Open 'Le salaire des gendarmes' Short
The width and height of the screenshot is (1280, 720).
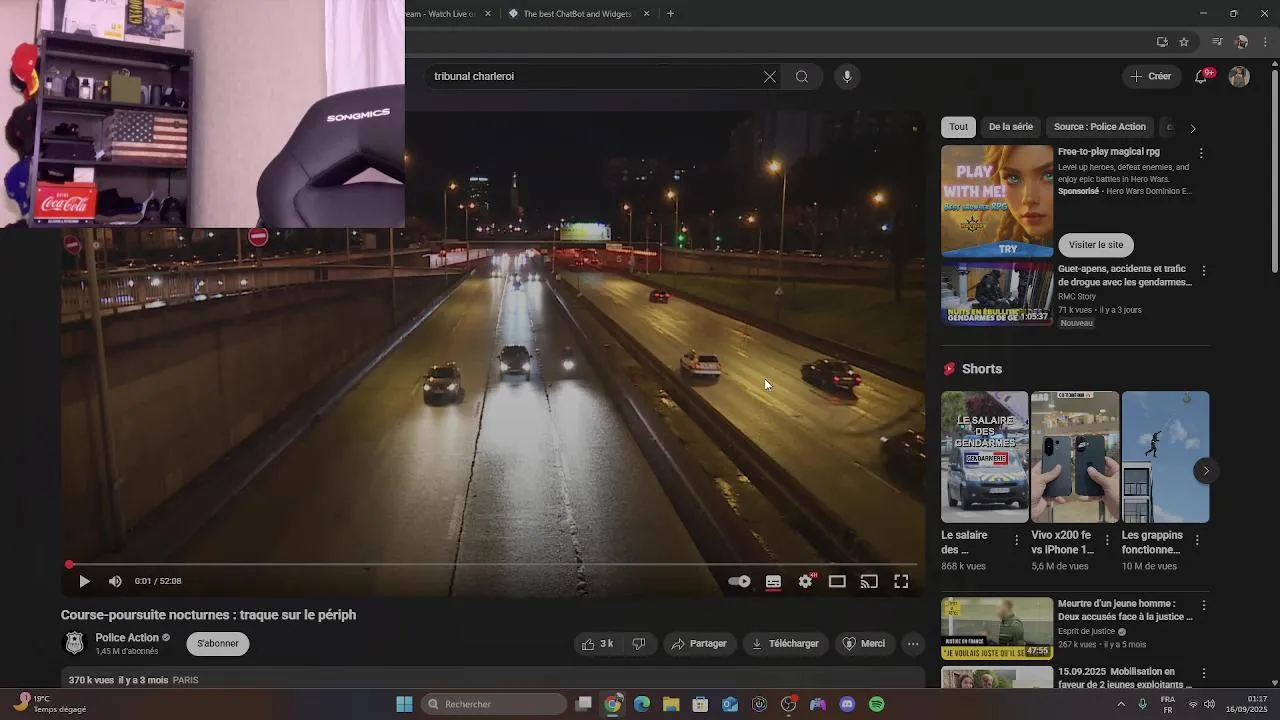(x=985, y=457)
